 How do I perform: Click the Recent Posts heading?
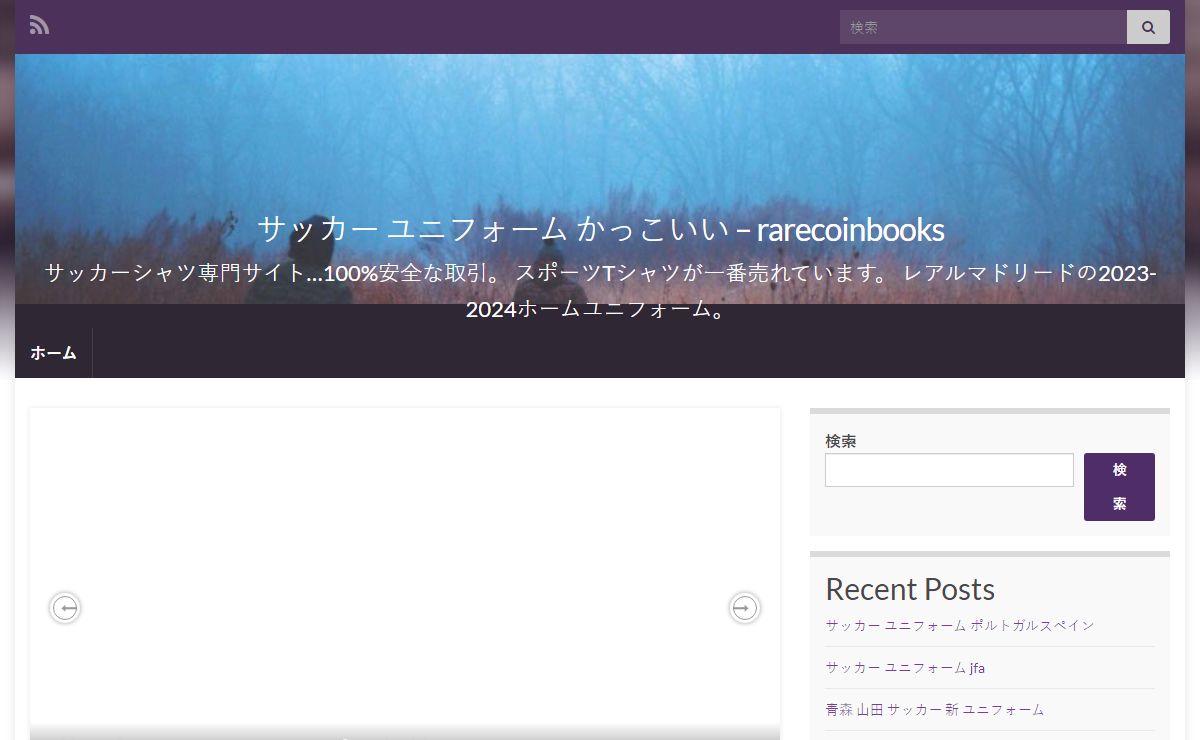click(910, 589)
